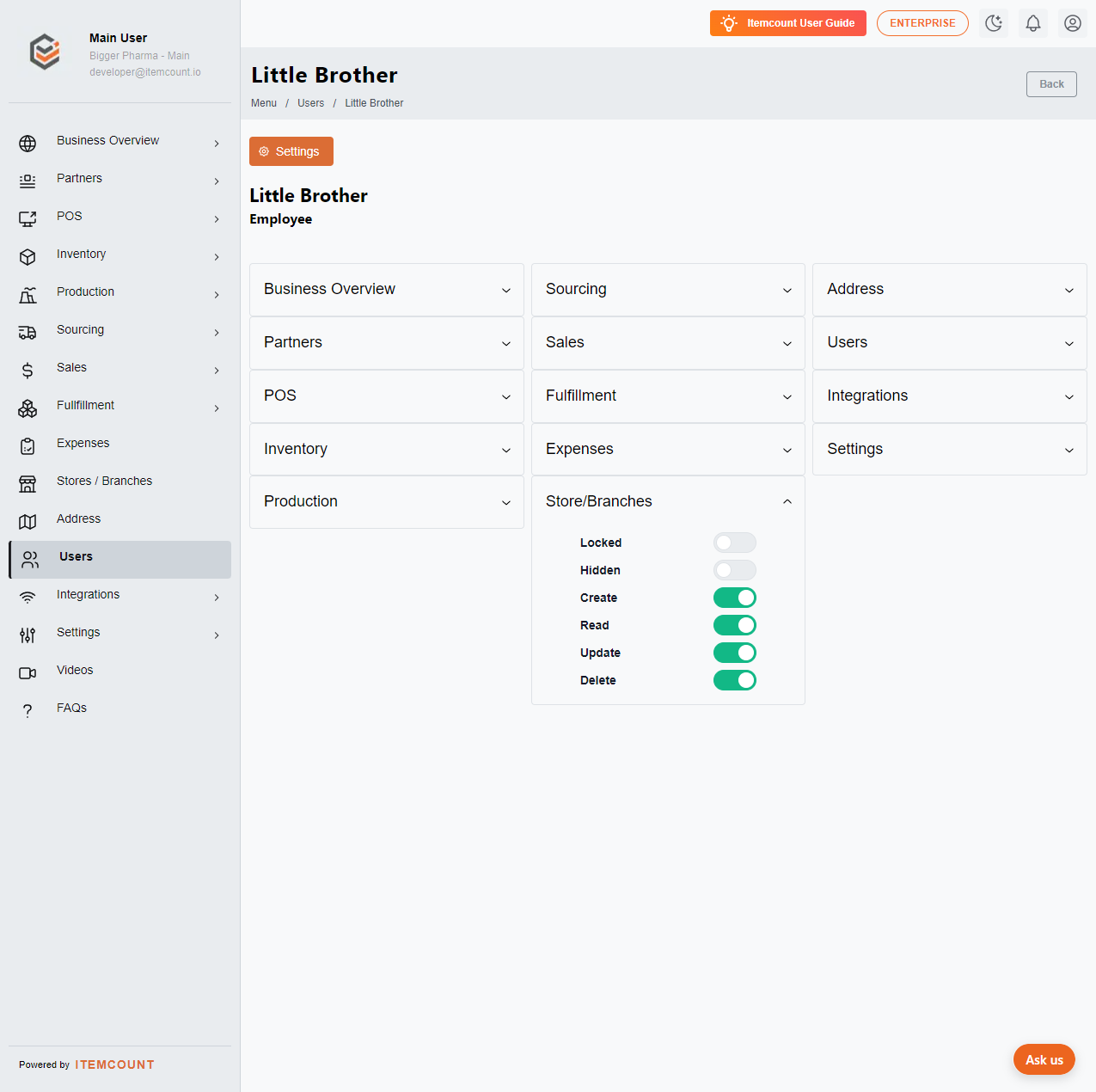This screenshot has height=1092, width=1096.
Task: Click the Partners sidebar icon
Action: pos(28,181)
